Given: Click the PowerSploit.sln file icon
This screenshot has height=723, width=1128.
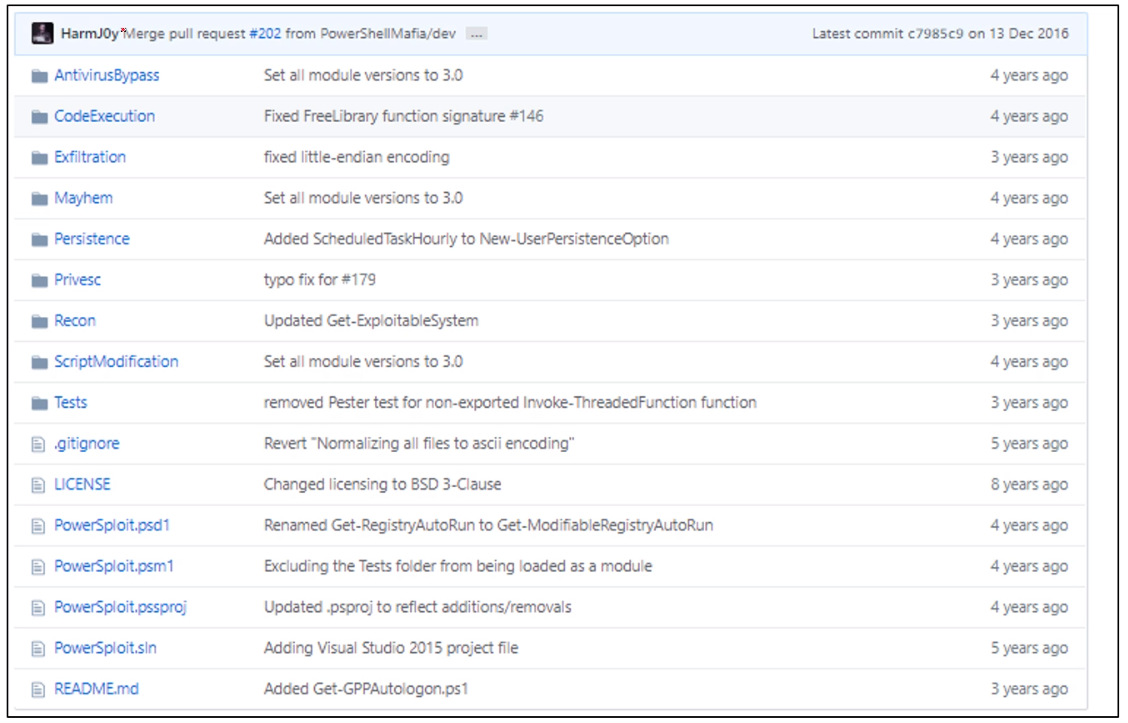Looking at the screenshot, I should 39,649.
